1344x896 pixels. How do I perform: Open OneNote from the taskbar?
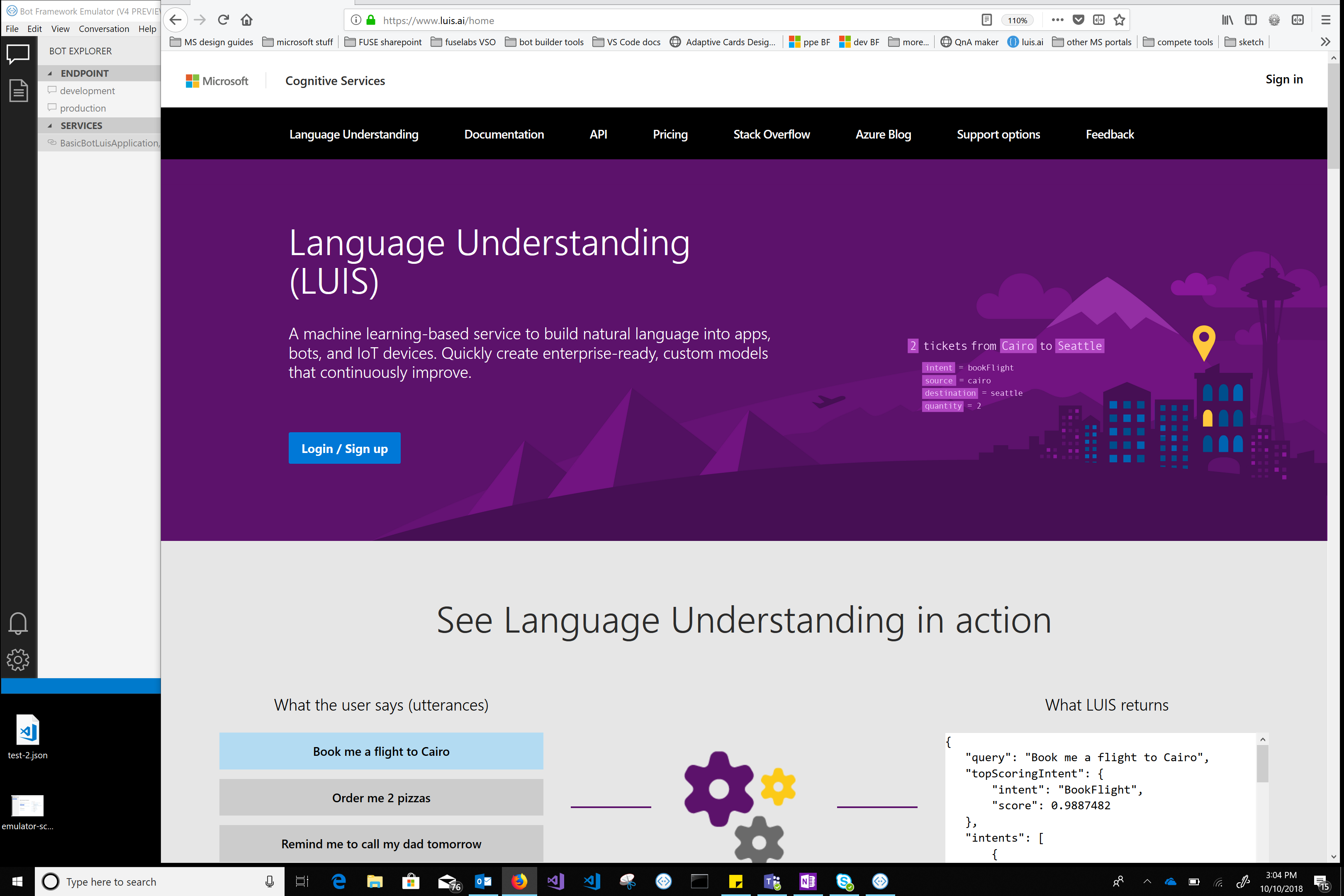click(x=807, y=881)
